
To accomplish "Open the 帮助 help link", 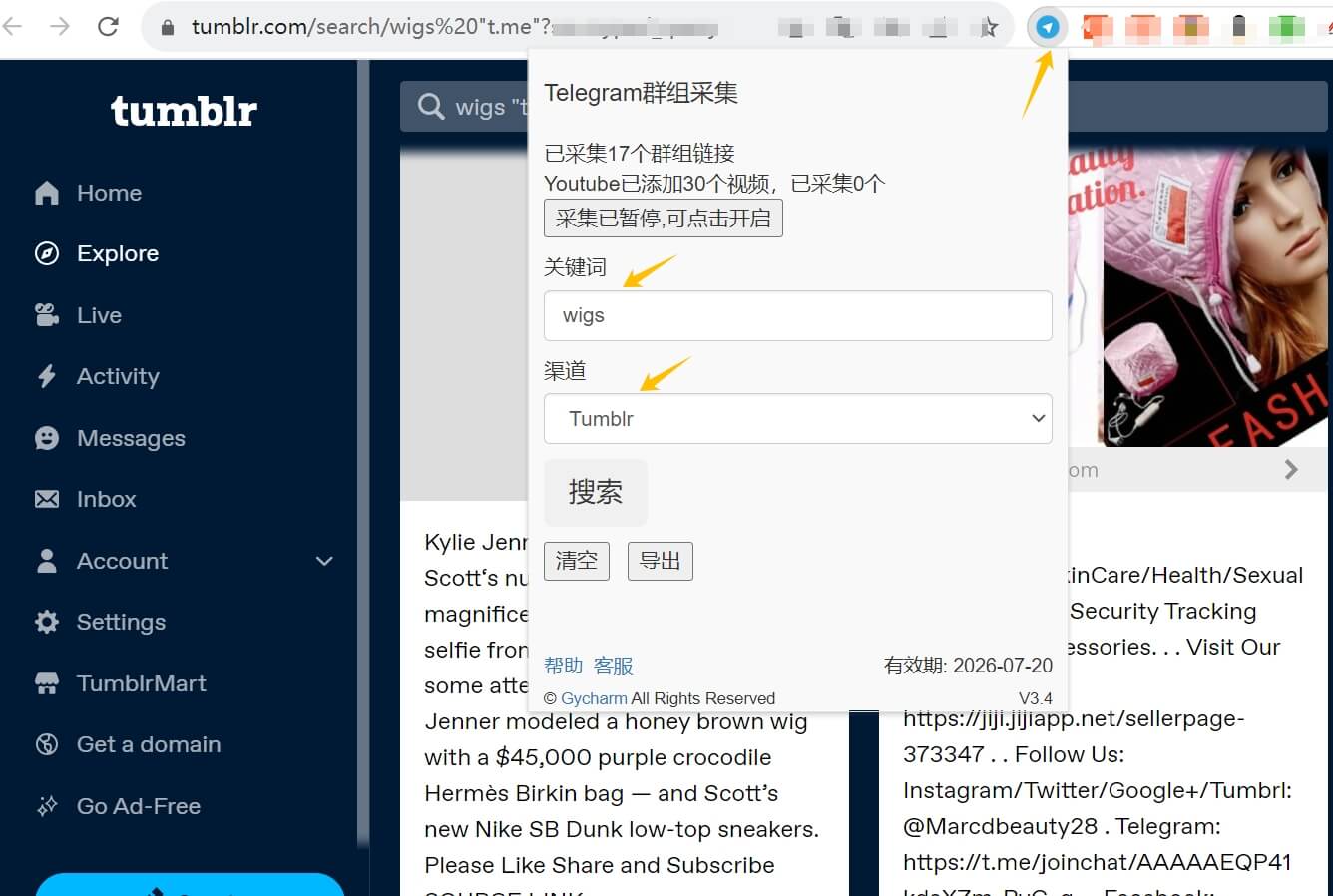I will tap(563, 666).
